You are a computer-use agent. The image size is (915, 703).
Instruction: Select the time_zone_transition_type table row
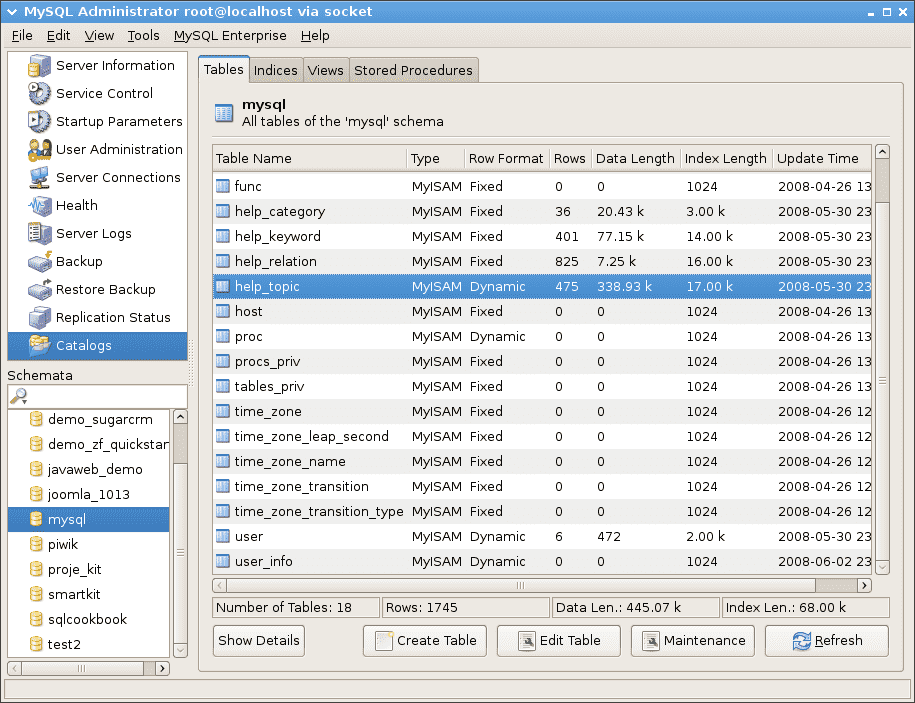[542, 511]
